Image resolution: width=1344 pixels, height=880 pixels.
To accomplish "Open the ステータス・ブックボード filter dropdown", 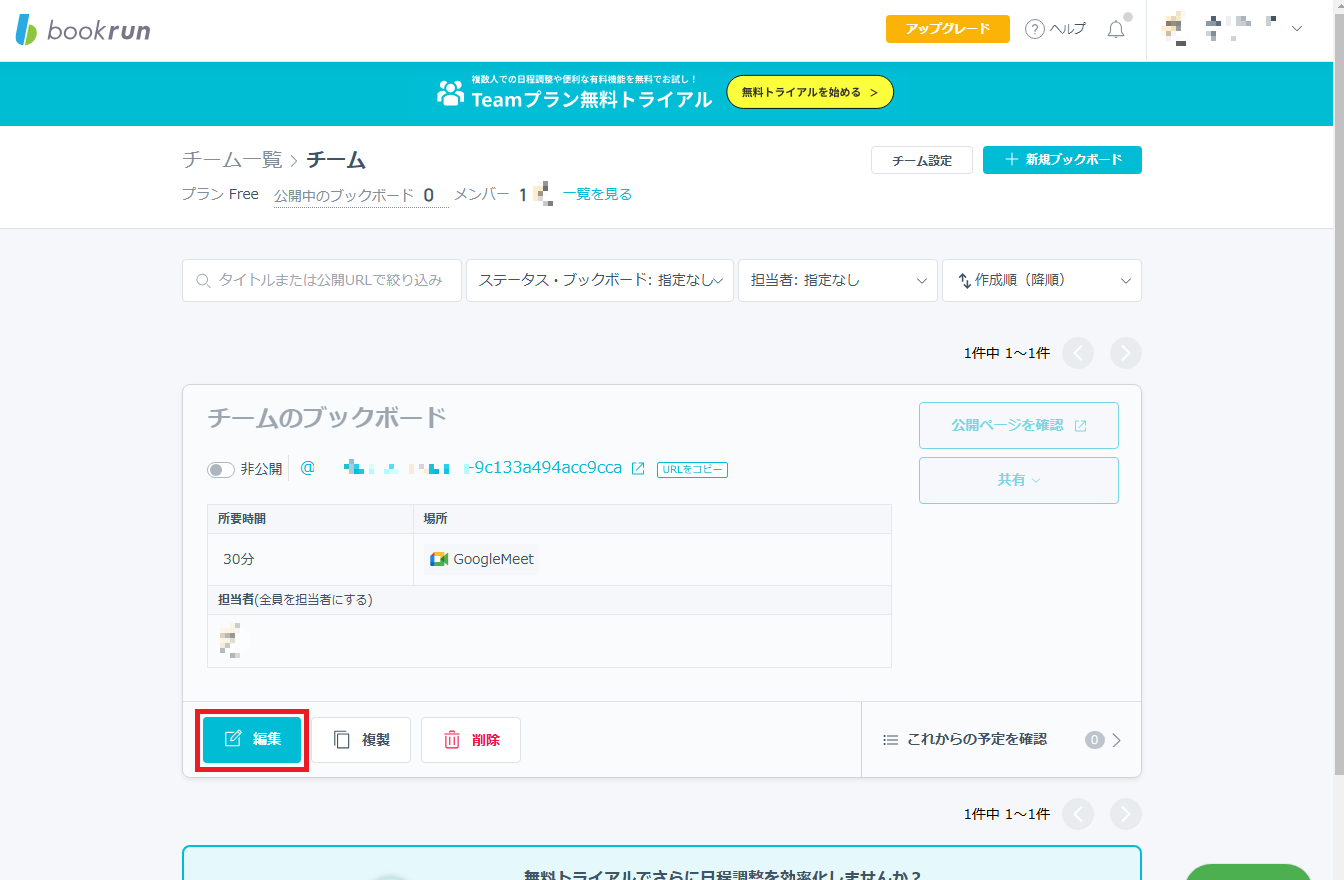I will point(599,280).
